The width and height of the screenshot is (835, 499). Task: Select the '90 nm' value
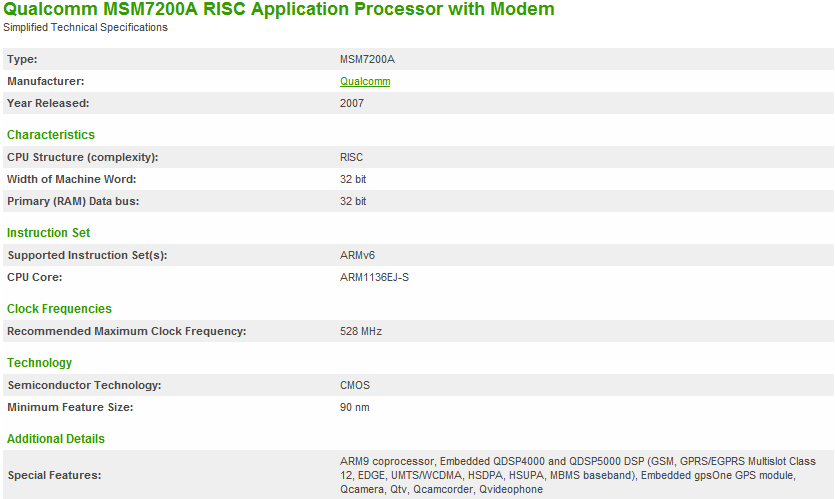pos(355,407)
